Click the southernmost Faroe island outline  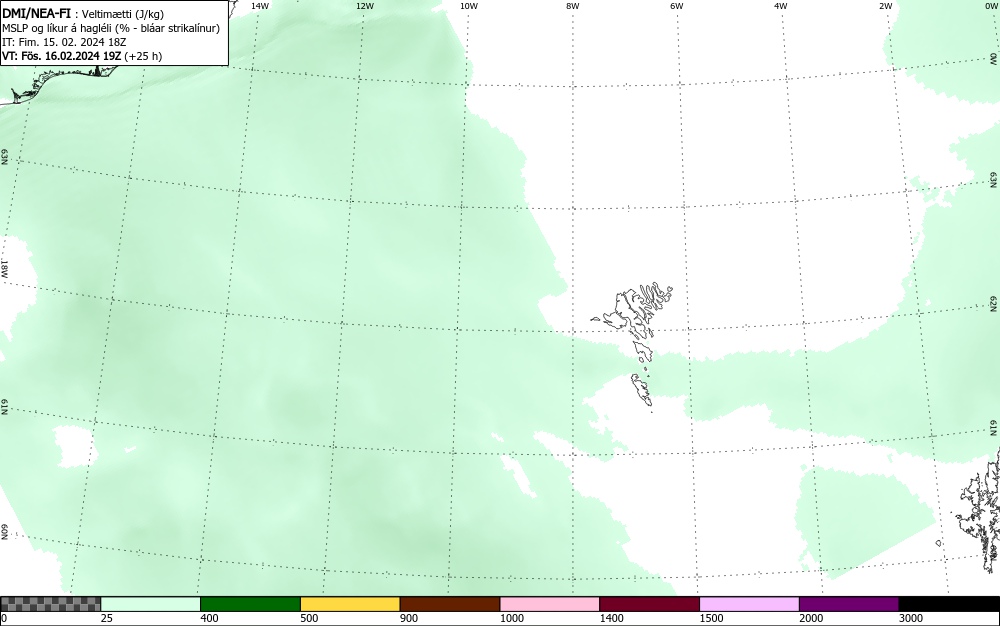pyautogui.click(x=641, y=390)
